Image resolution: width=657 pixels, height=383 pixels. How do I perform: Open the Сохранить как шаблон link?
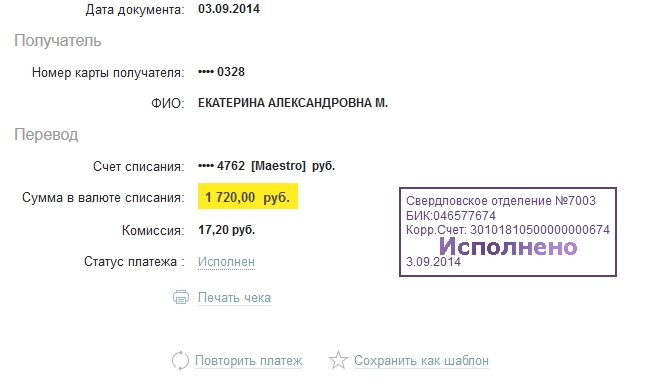point(421,360)
